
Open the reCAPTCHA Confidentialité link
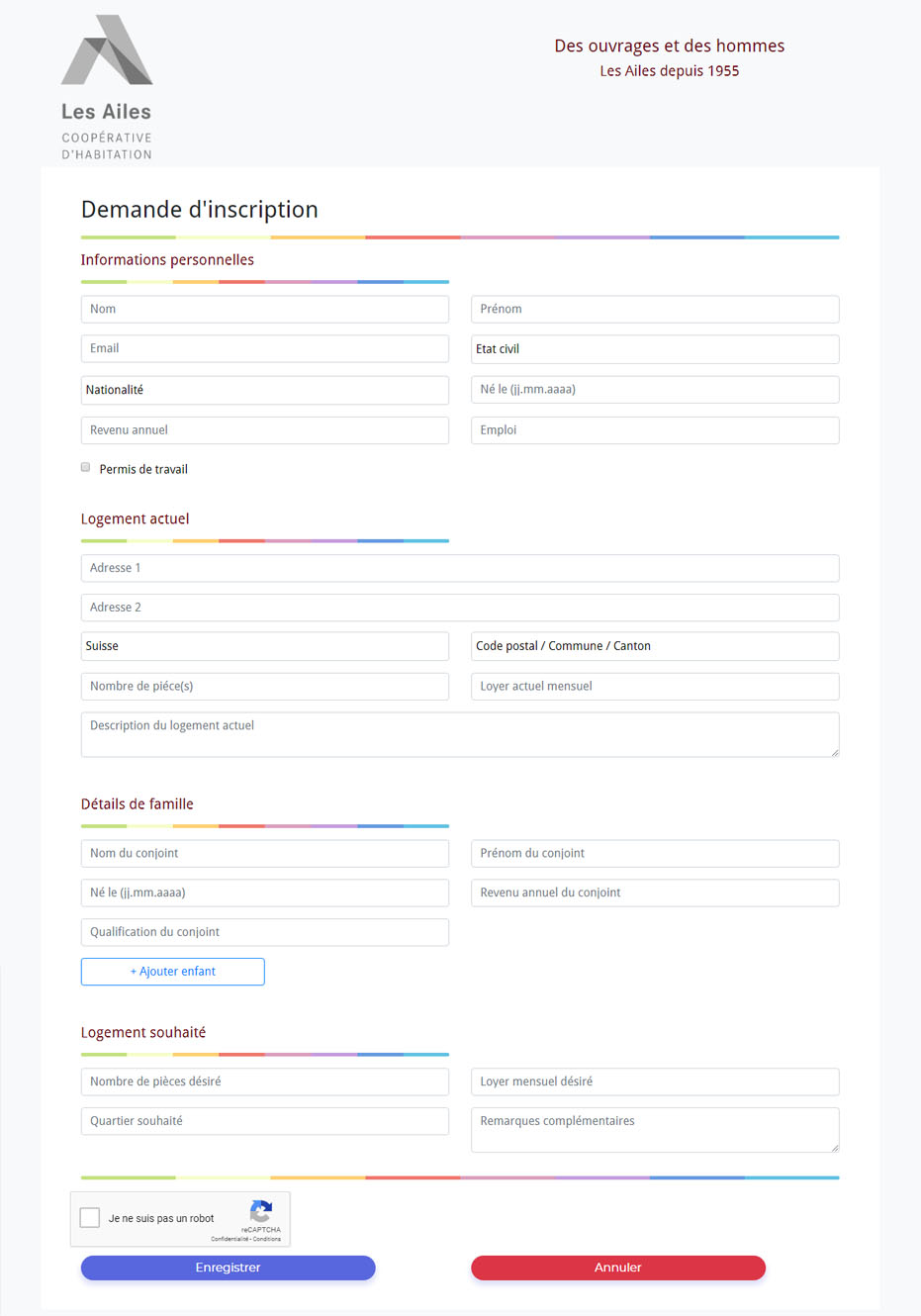[x=229, y=1239]
